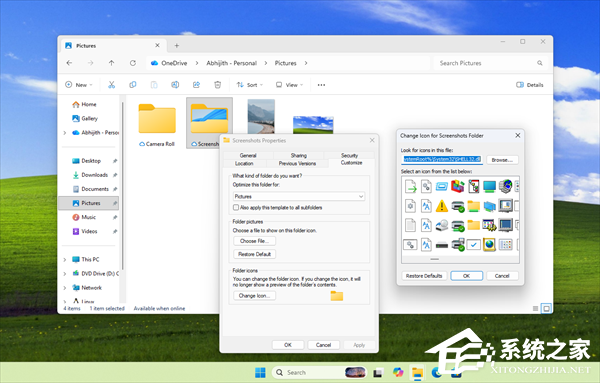
Task: Switch to the Location tab
Action: (x=244, y=163)
